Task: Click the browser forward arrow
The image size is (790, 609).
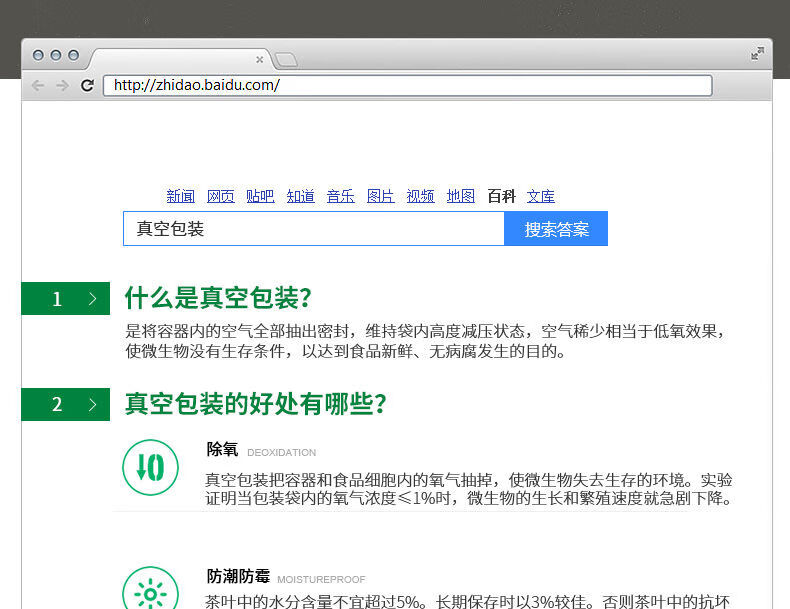Action: click(62, 86)
